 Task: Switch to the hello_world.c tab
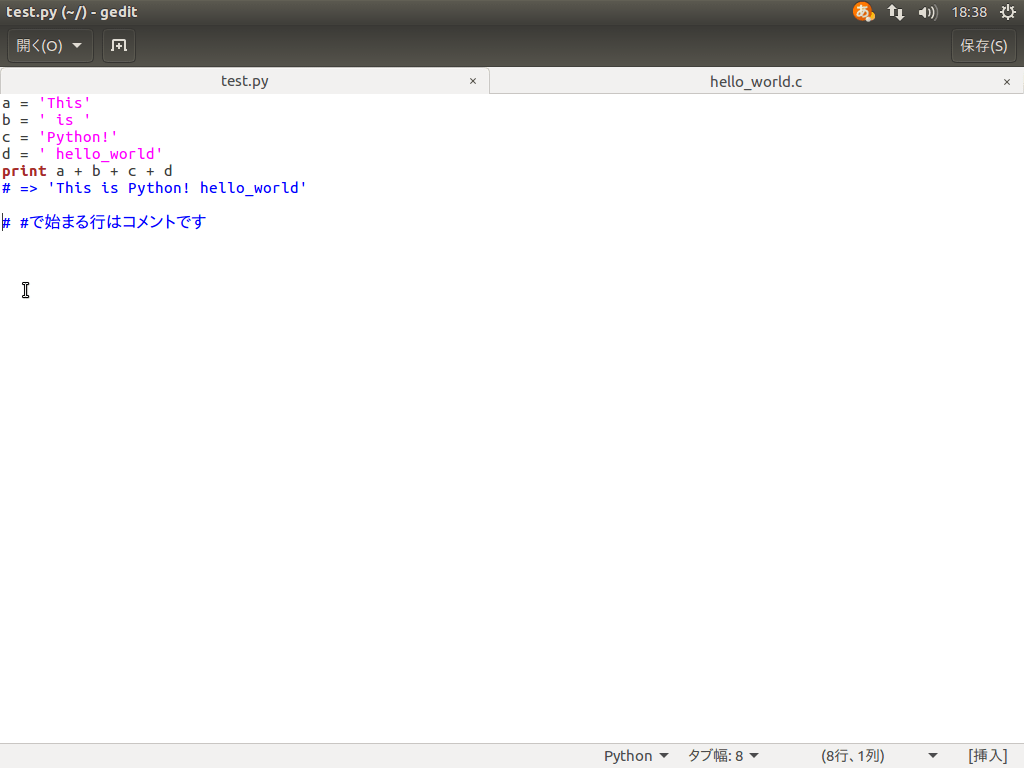click(756, 81)
